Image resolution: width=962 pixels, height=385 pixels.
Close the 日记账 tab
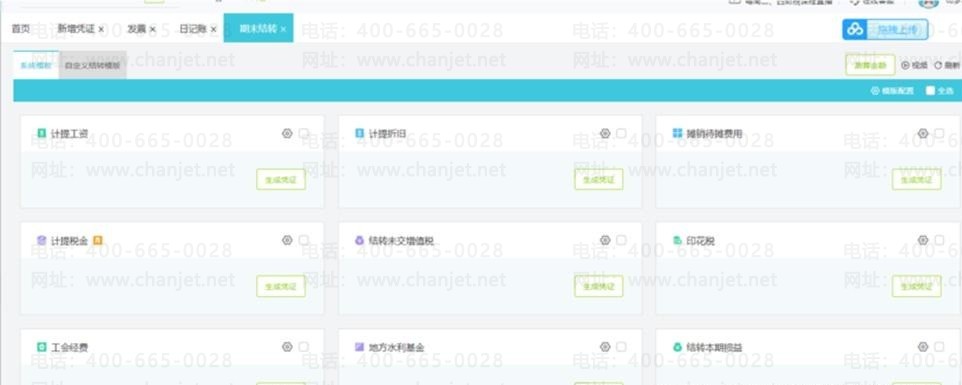pos(214,29)
